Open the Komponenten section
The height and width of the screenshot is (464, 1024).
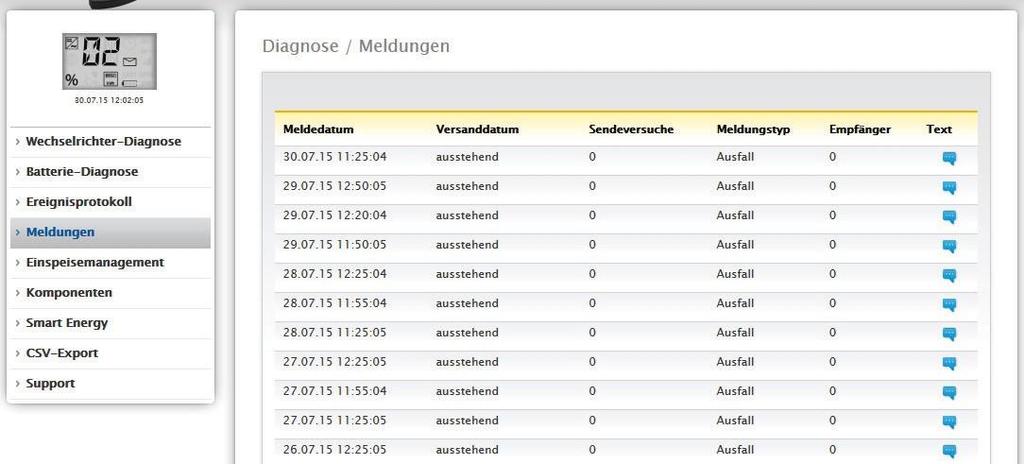[69, 293]
